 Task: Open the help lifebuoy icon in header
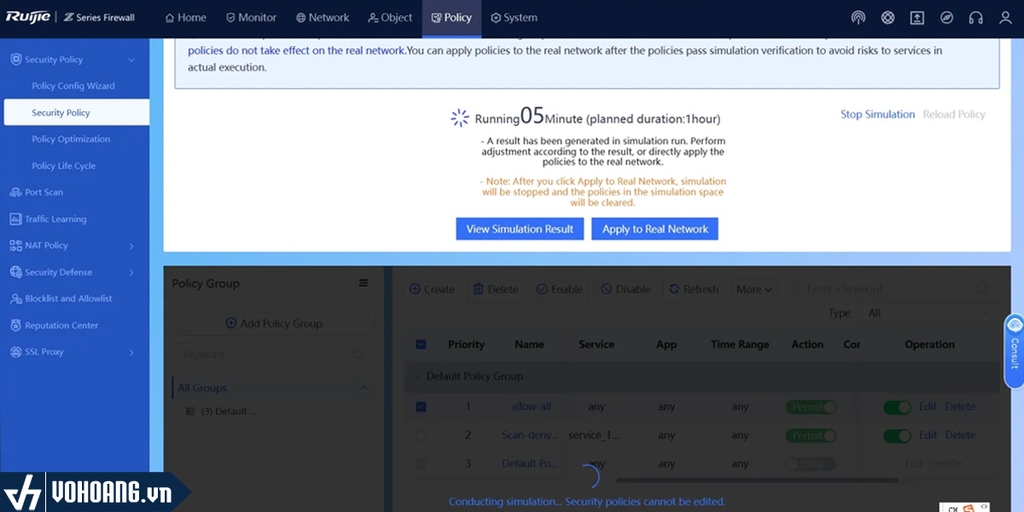pos(888,18)
